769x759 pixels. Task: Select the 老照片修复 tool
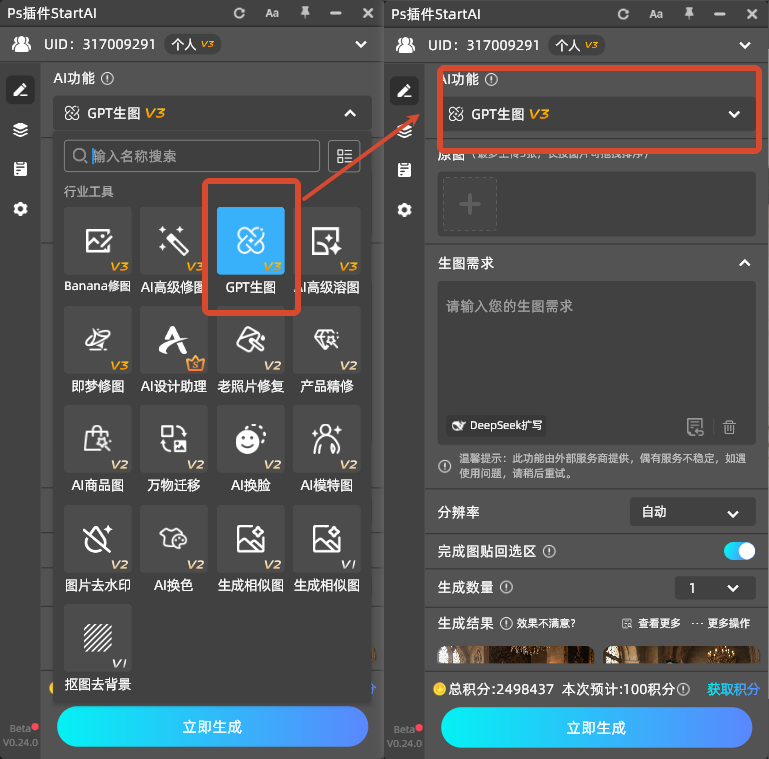(x=251, y=340)
